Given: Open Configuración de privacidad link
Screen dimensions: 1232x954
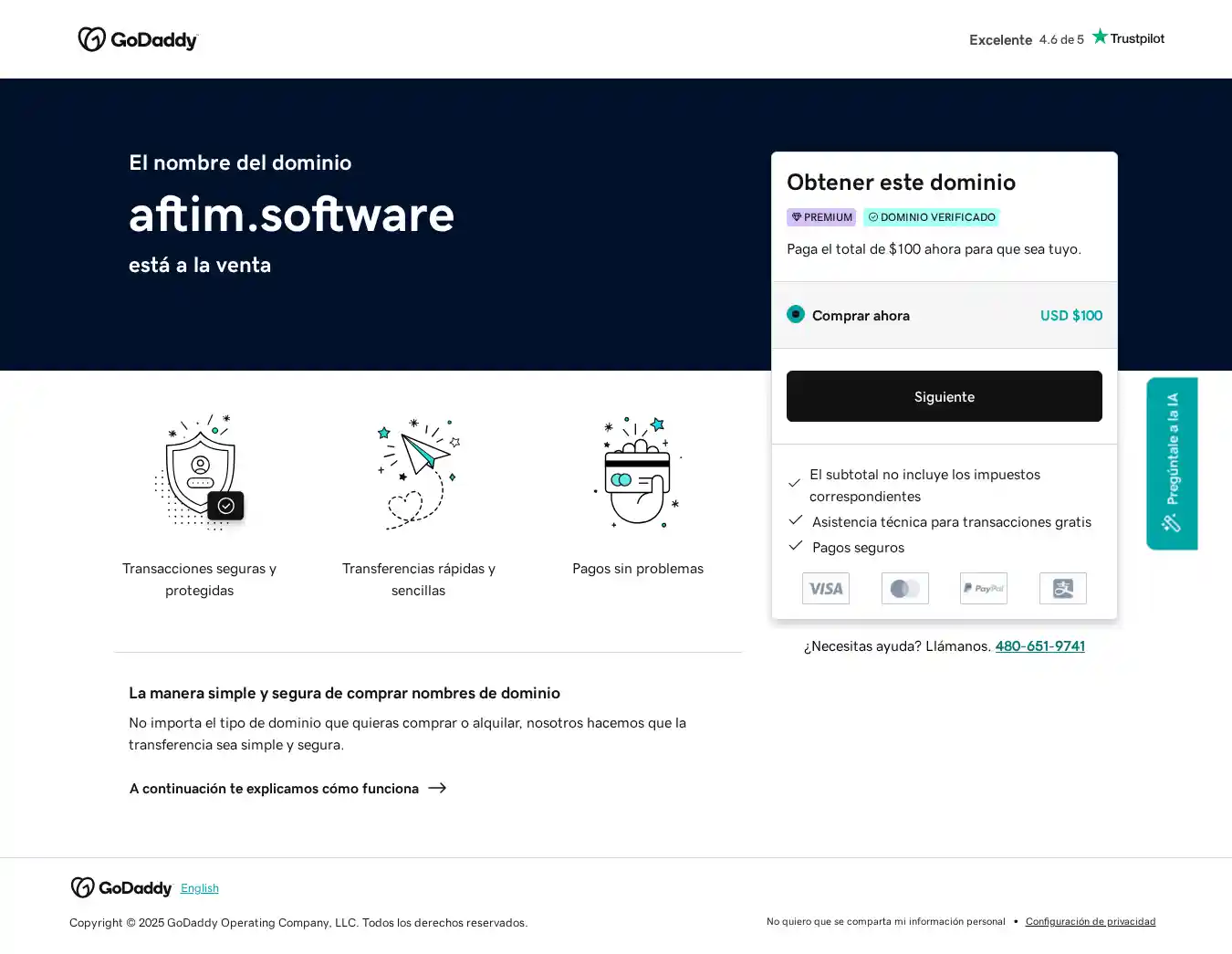Looking at the screenshot, I should pyautogui.click(x=1090, y=922).
